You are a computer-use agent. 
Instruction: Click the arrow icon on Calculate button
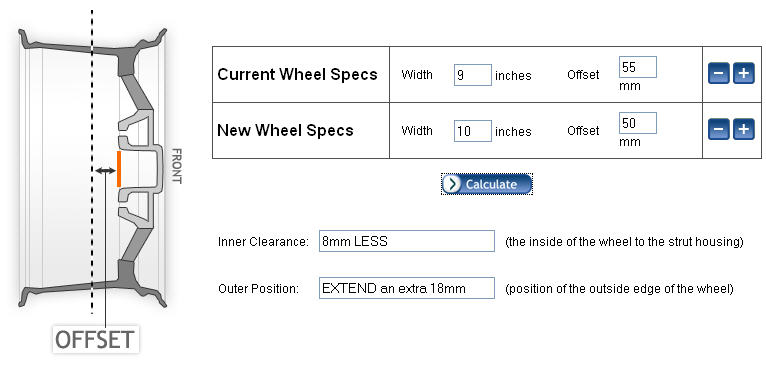(x=453, y=184)
